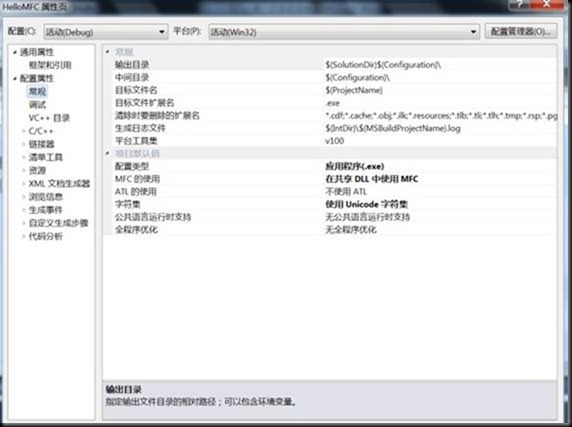The height and width of the screenshot is (427, 572).
Task: Click the v100 toolset value
Action: click(x=335, y=141)
